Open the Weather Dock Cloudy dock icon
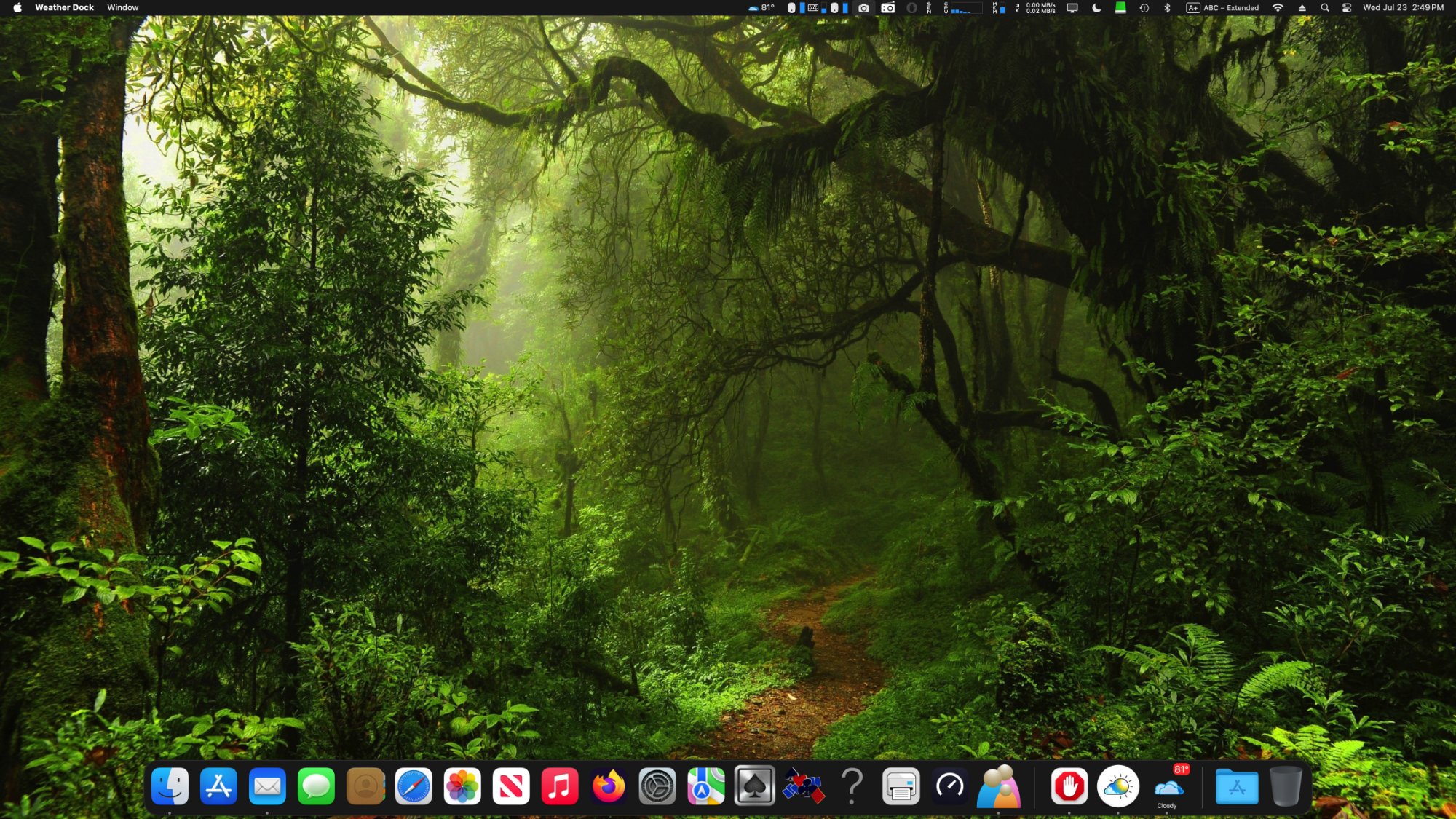The image size is (1456, 819). pos(1167,787)
